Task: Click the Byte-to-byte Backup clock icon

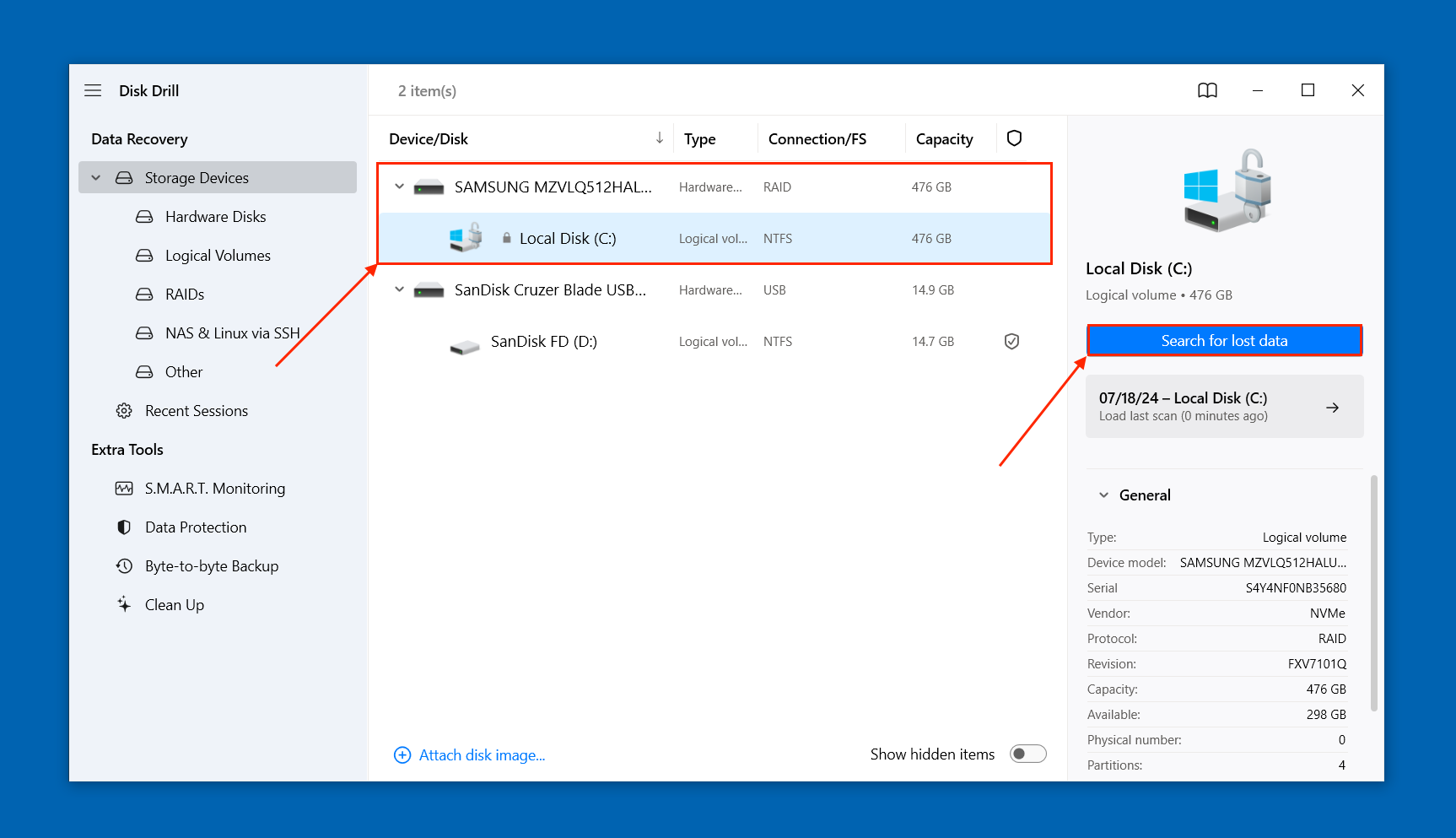Action: [x=124, y=566]
